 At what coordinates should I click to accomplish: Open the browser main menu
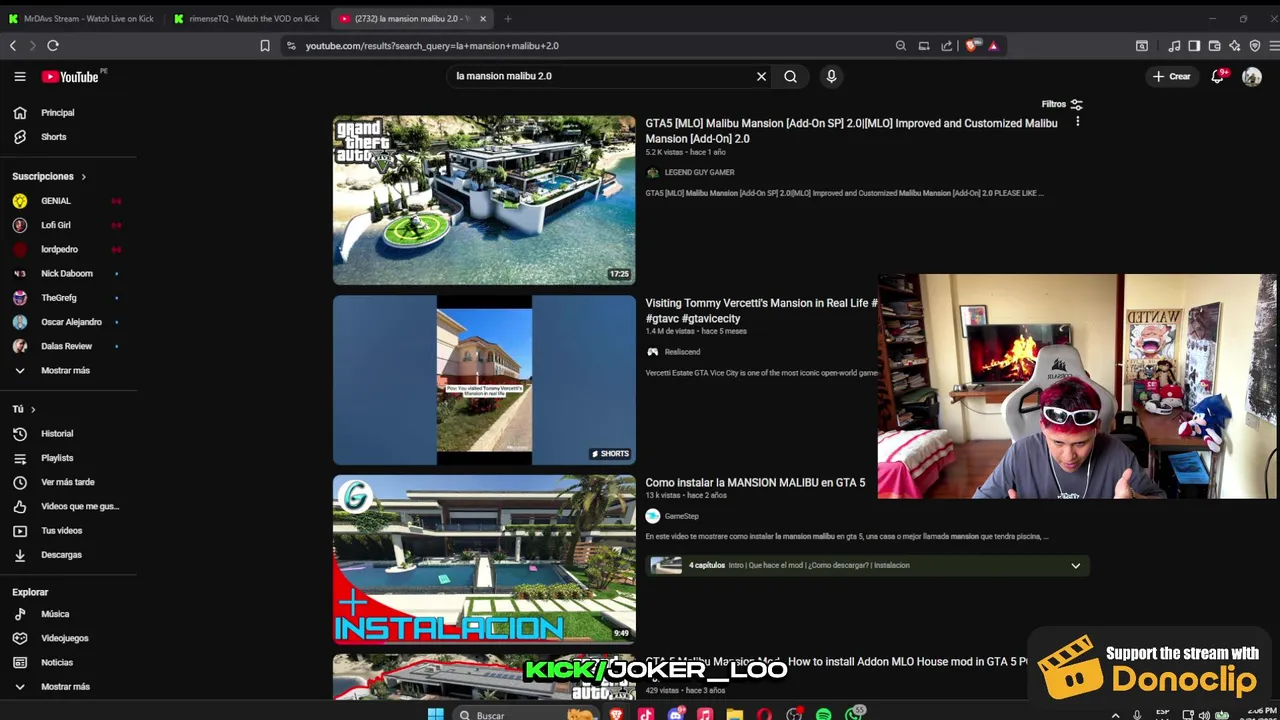(1274, 45)
